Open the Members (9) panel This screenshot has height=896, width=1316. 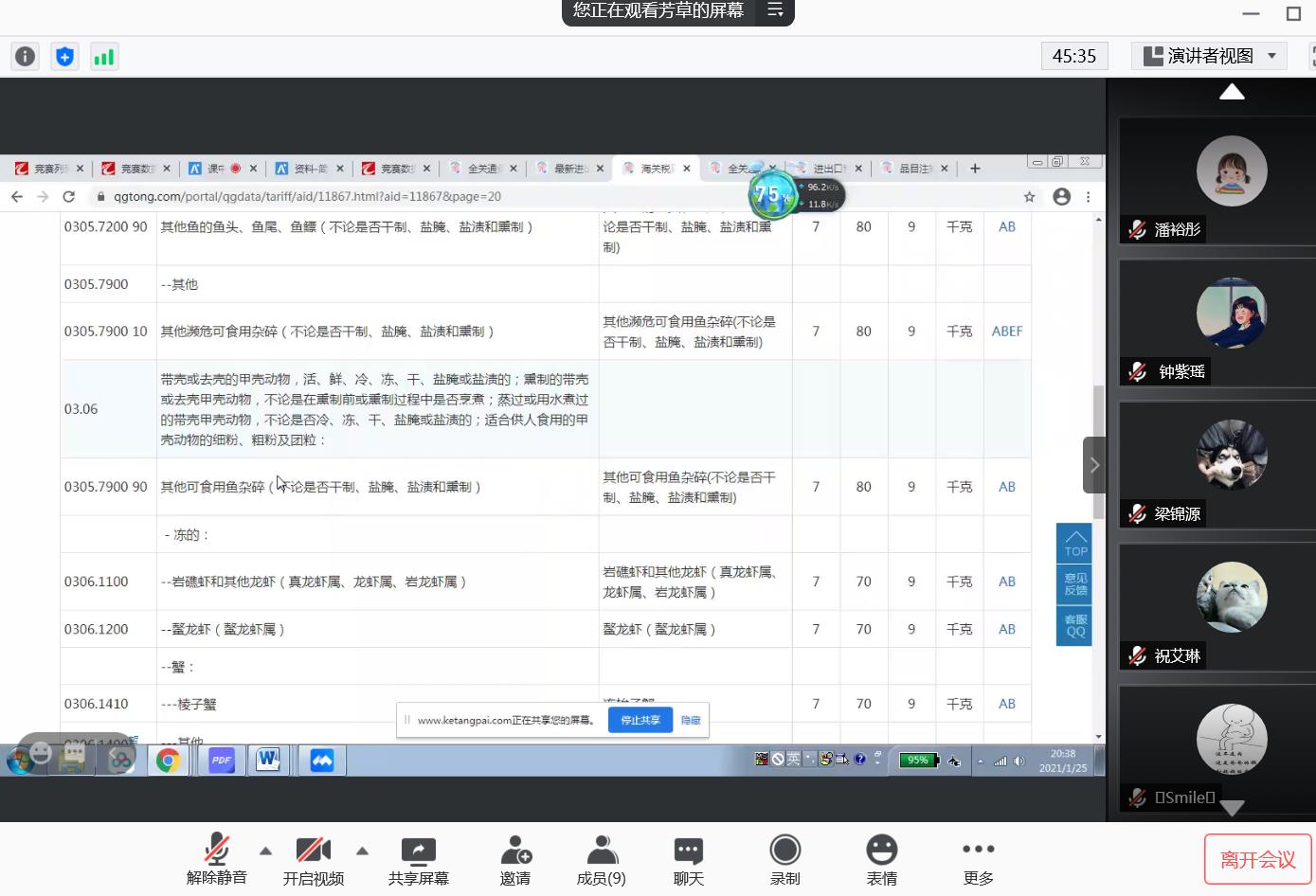602,860
